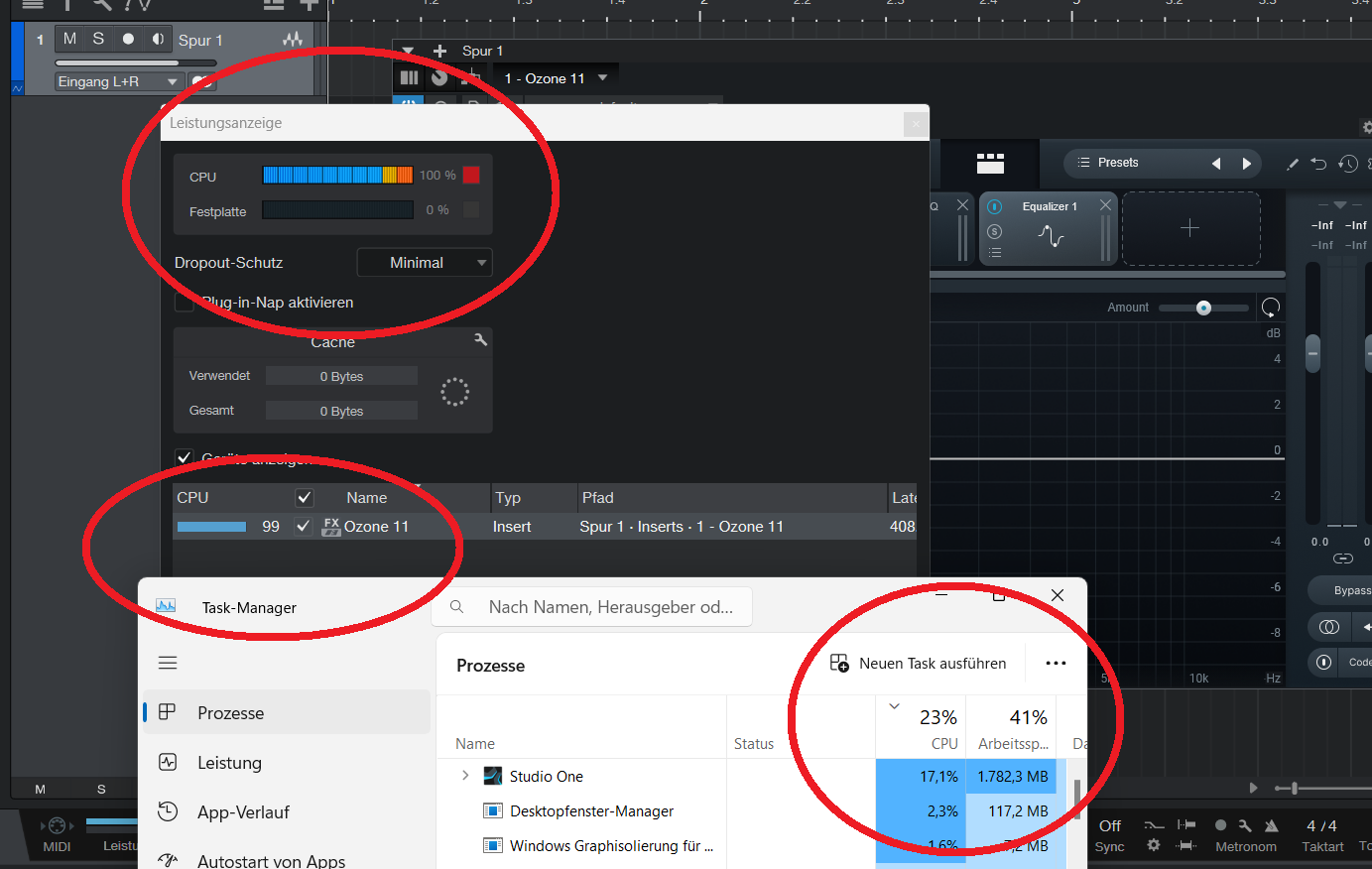Solo the Equalizer 1 module

[x=995, y=231]
